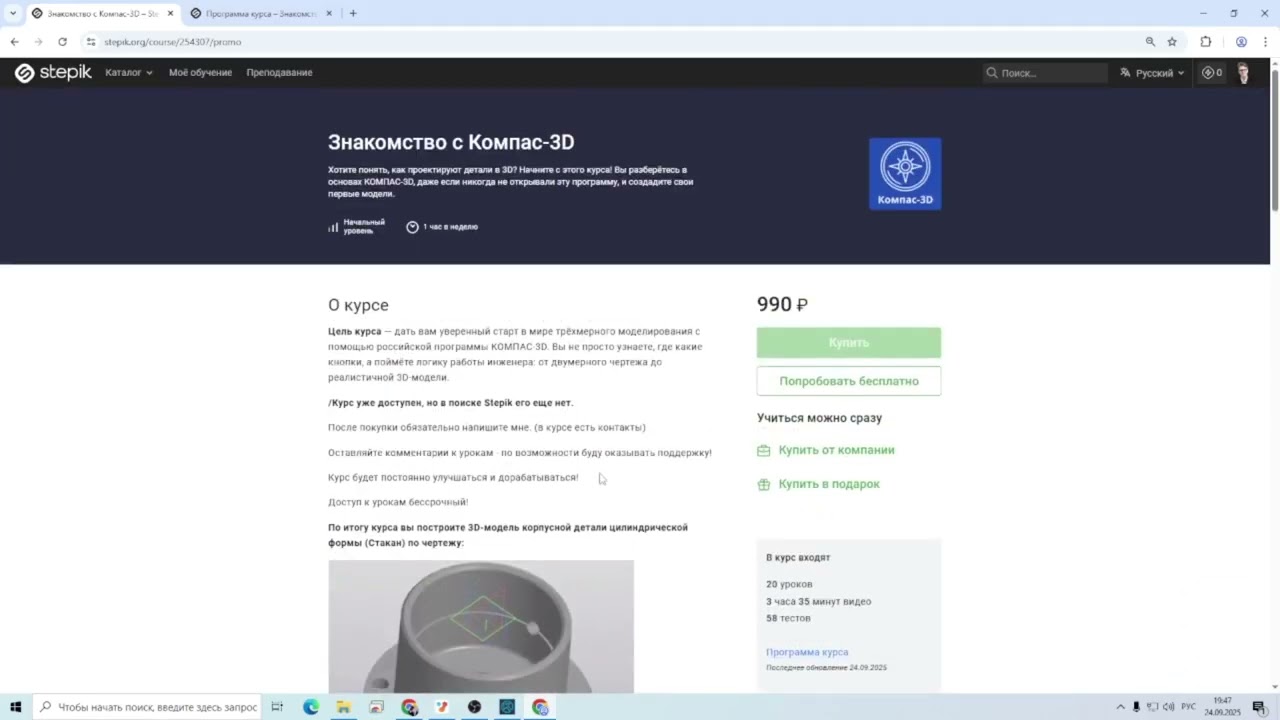Open new tab with plus button
This screenshot has height=720, width=1280.
coord(353,13)
